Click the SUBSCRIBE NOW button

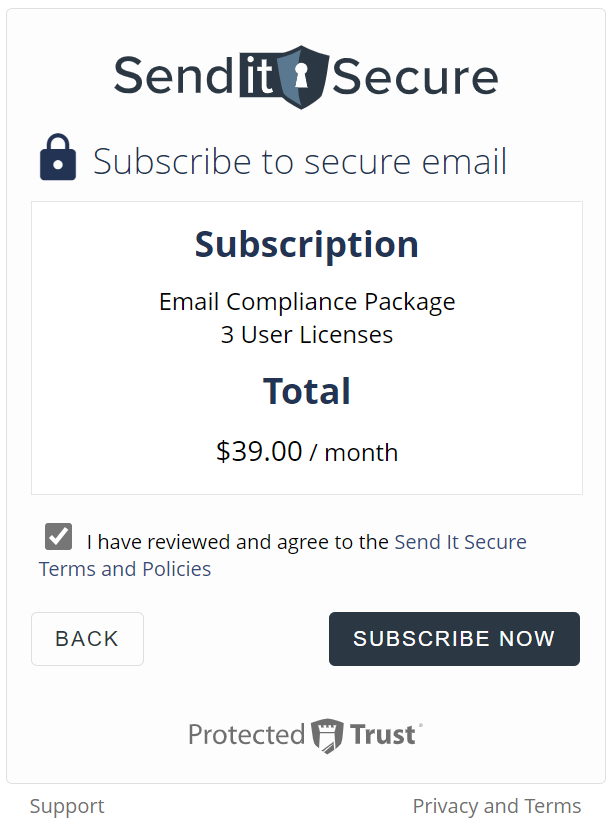(454, 639)
